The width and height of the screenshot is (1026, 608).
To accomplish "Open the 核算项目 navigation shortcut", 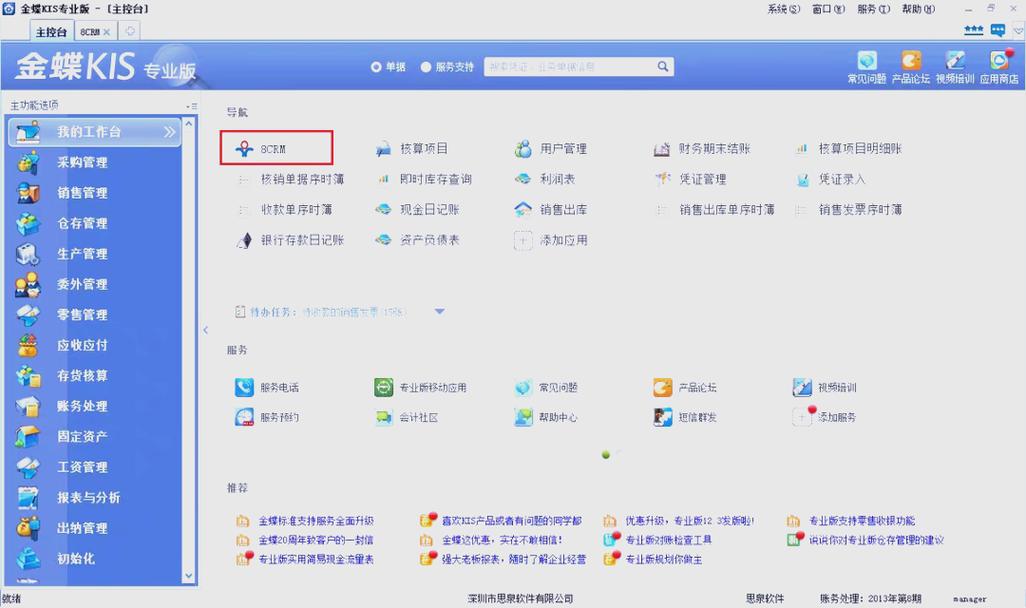I will pyautogui.click(x=412, y=149).
